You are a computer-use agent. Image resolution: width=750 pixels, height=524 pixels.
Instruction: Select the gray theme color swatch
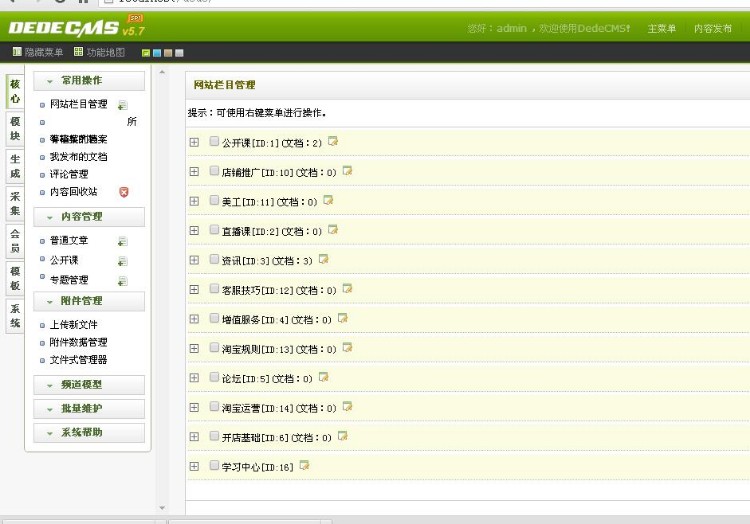179,53
